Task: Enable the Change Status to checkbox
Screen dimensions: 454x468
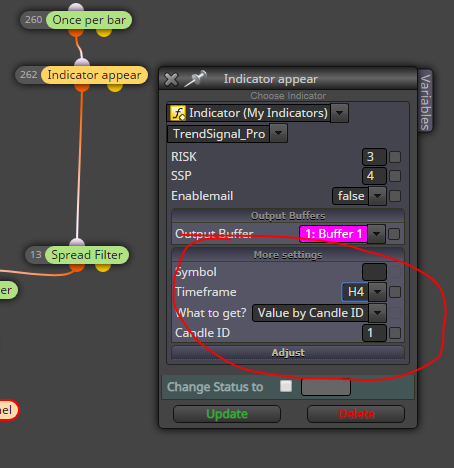Action: tap(286, 386)
